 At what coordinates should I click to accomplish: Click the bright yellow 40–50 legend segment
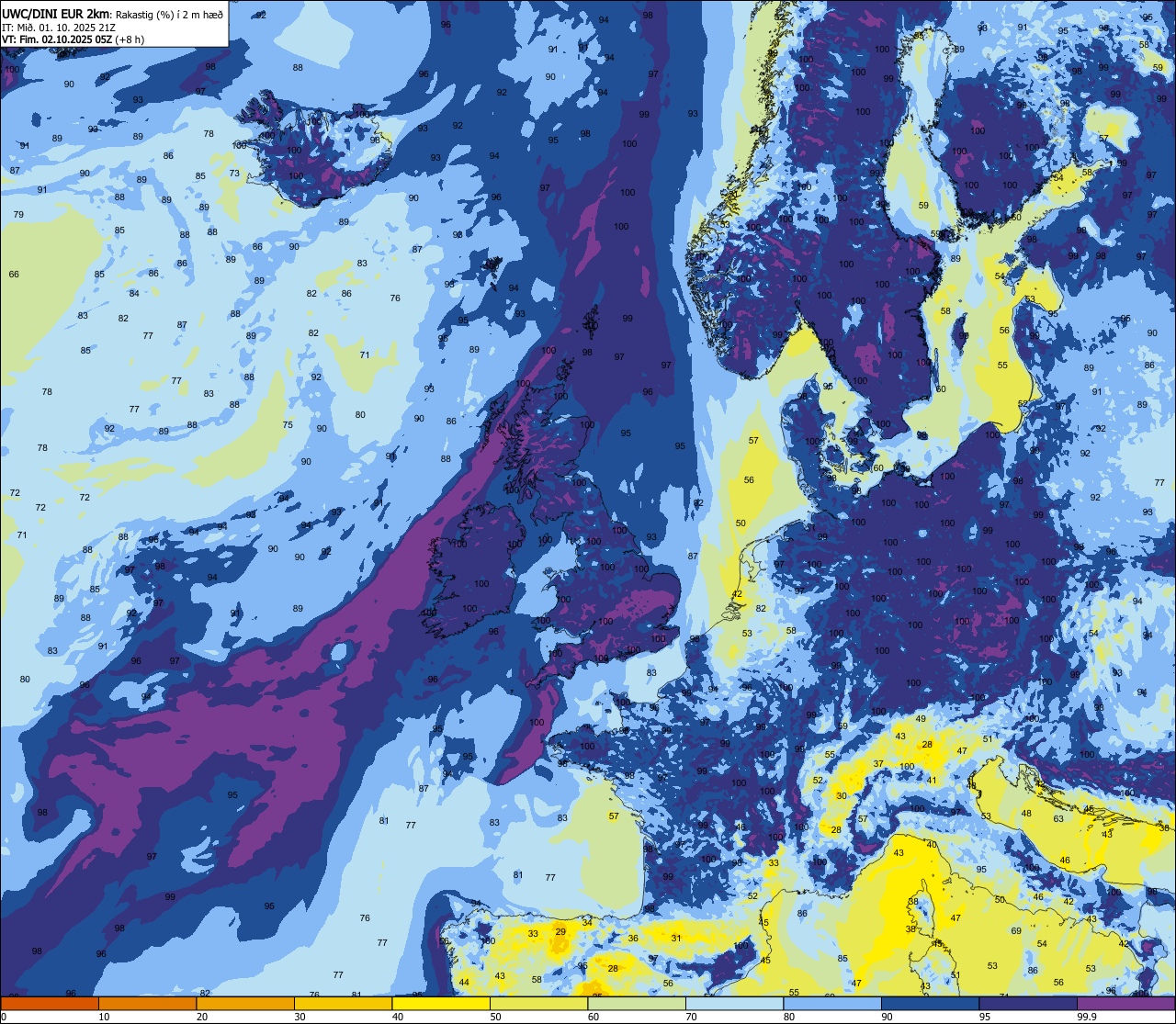(441, 1004)
